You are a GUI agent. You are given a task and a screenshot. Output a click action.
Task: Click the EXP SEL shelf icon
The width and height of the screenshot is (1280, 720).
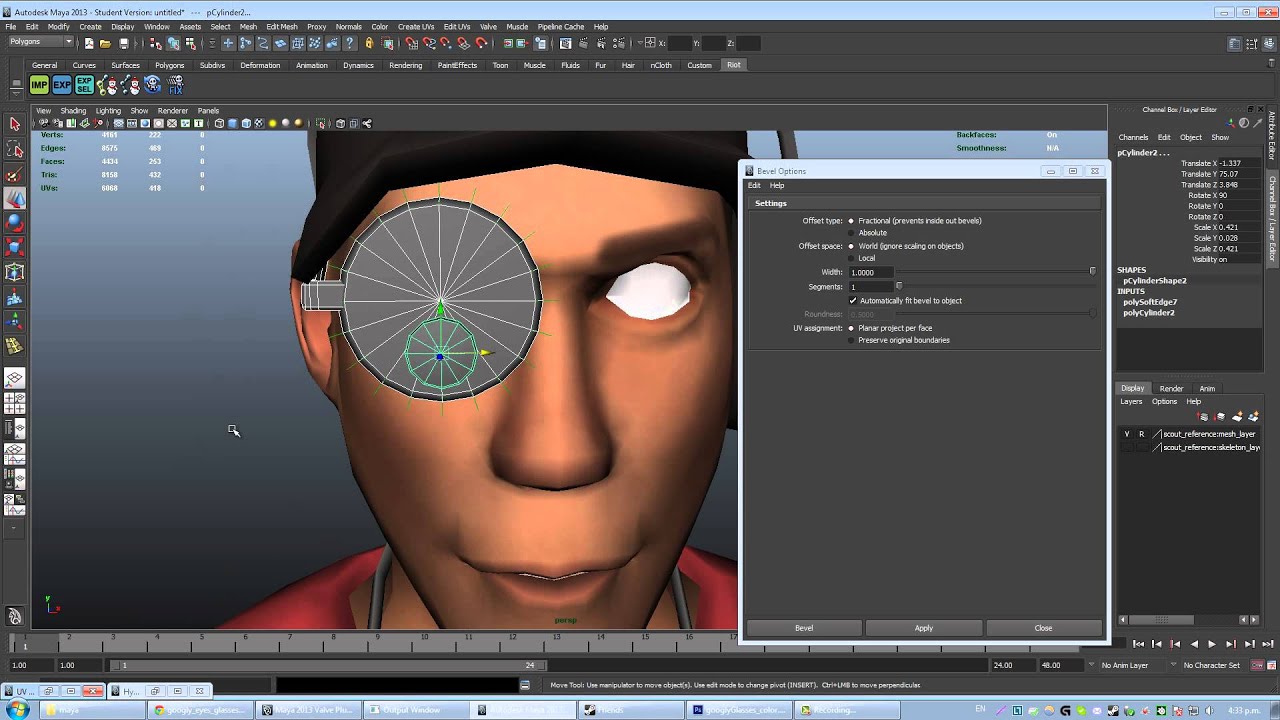[x=85, y=86]
